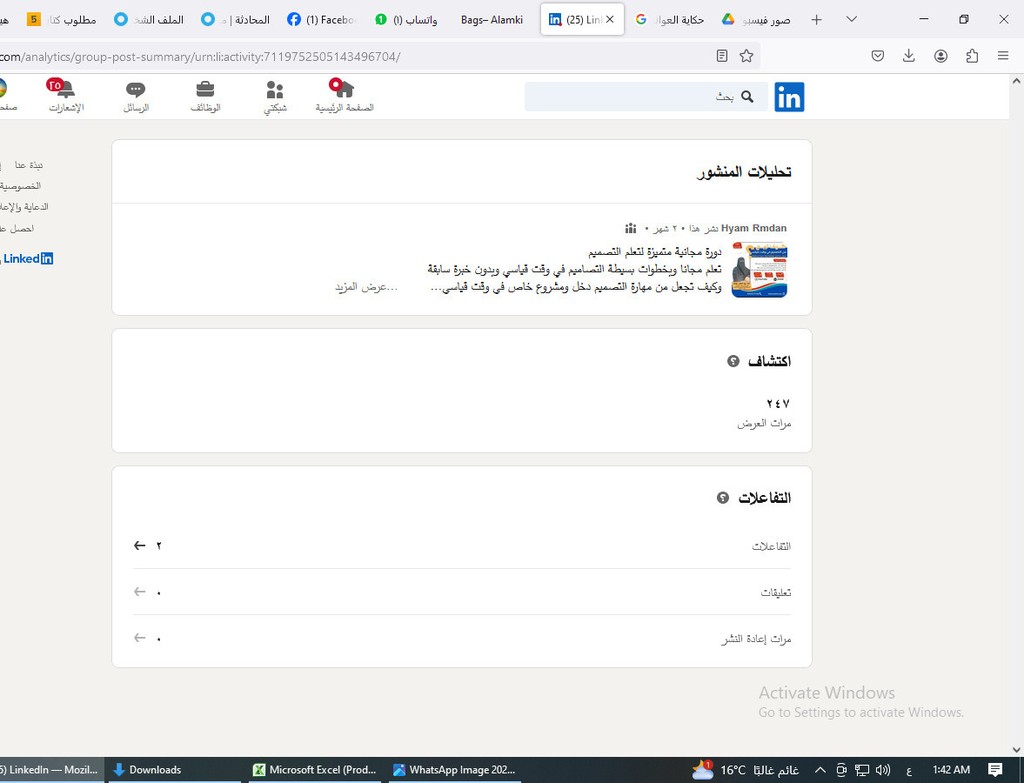Switch to the المحادثة tab

pos(235,20)
